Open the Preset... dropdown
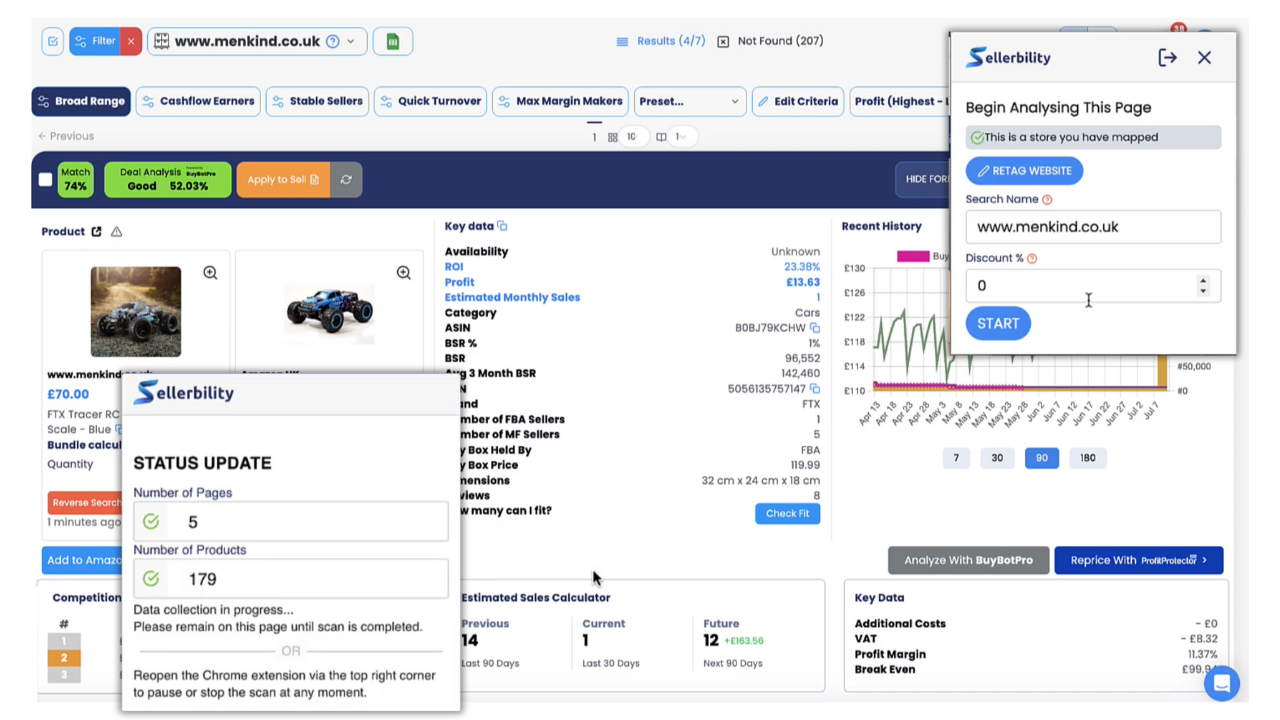This screenshot has height=720, width=1280. (x=690, y=101)
